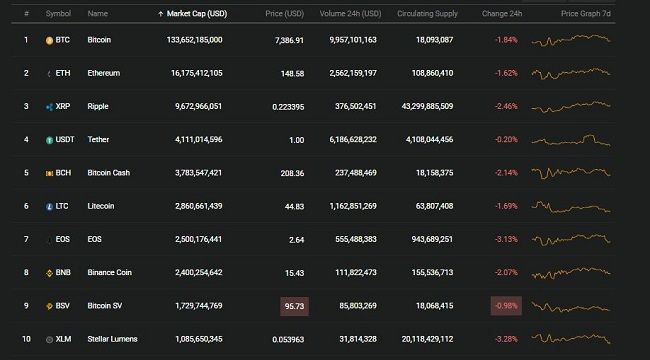Image resolution: width=650 pixels, height=360 pixels.
Task: Open Bitcoin SV's 7-day price graph
Action: tap(571, 306)
